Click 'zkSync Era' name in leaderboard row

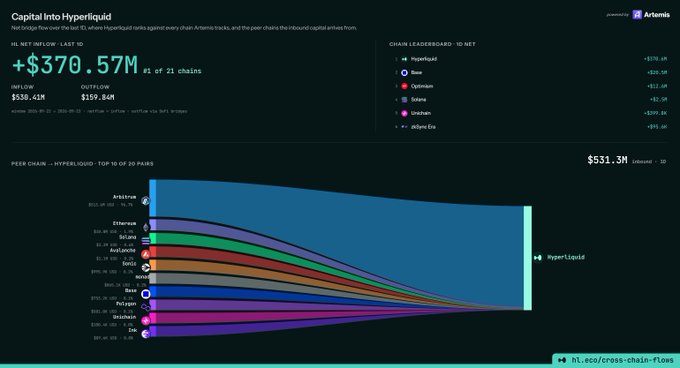(x=423, y=127)
